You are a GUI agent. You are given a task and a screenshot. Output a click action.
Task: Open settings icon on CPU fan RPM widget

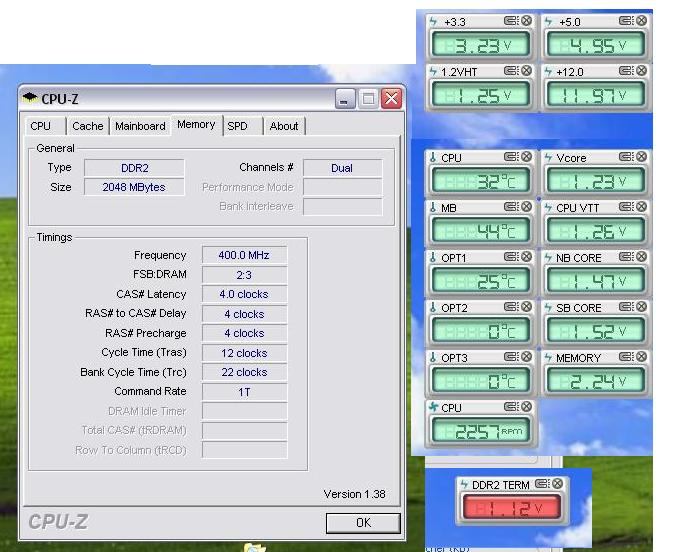tap(511, 407)
